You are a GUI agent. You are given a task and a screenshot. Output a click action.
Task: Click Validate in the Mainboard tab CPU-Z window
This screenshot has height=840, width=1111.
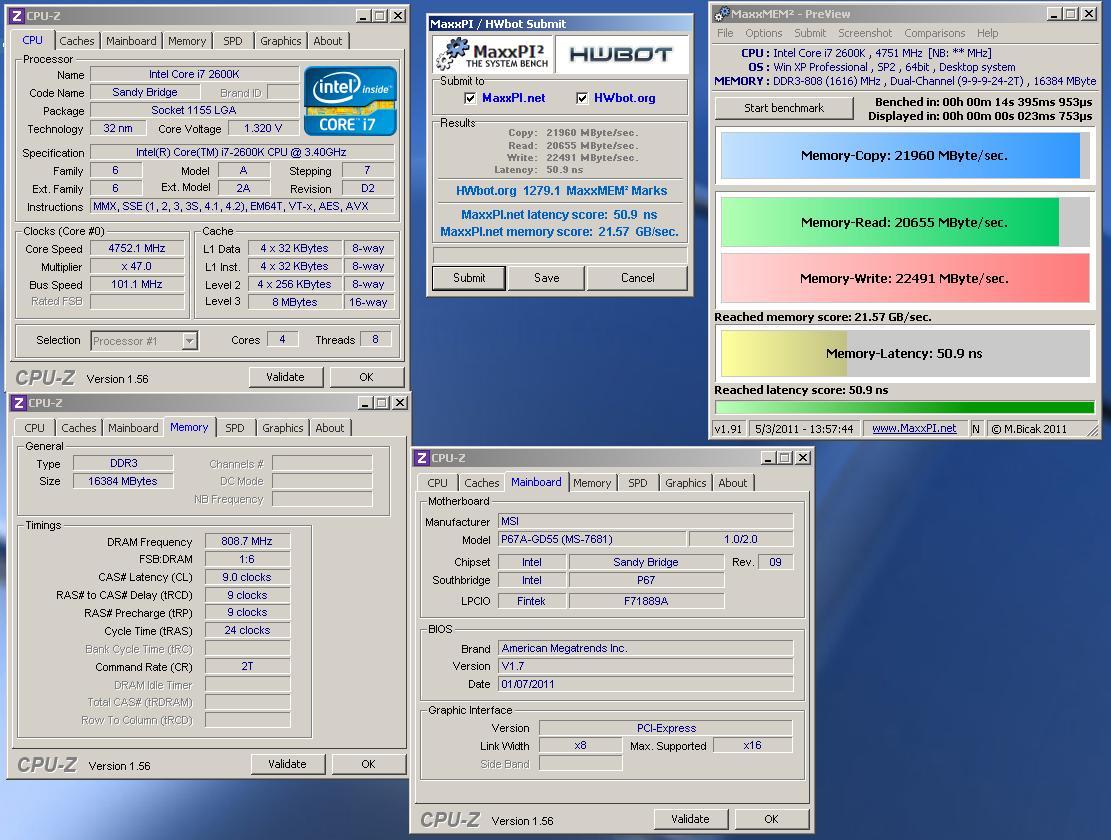click(x=690, y=819)
